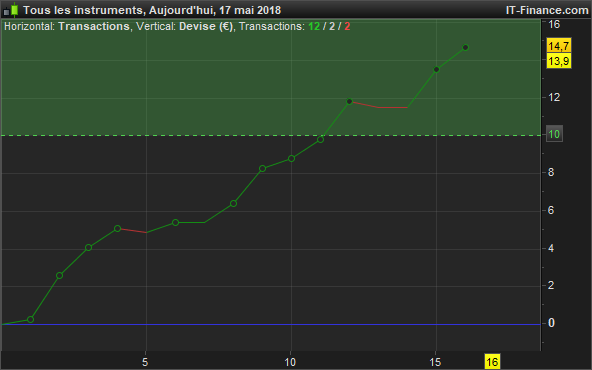The image size is (592, 370).
Task: Click the x-axis label 5
Action: [145, 362]
